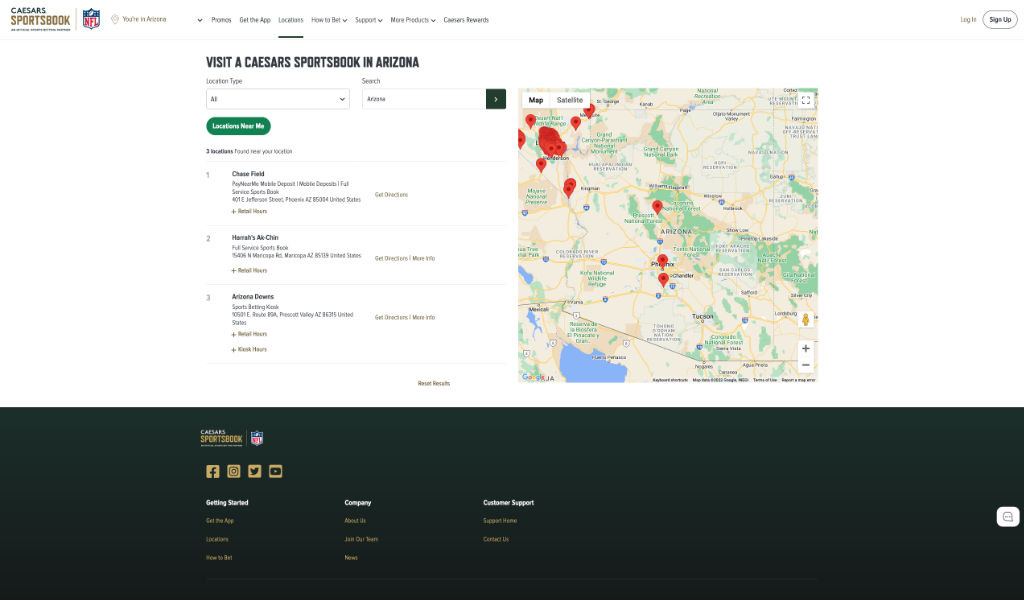
Task: Click Contact Us under Customer Support
Action: [x=496, y=539]
